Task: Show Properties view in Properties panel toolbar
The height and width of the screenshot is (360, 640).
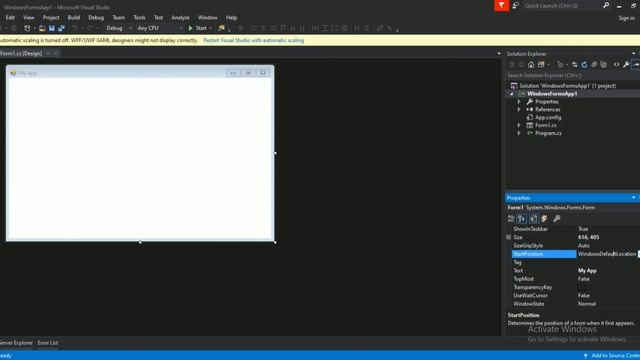Action: point(533,219)
